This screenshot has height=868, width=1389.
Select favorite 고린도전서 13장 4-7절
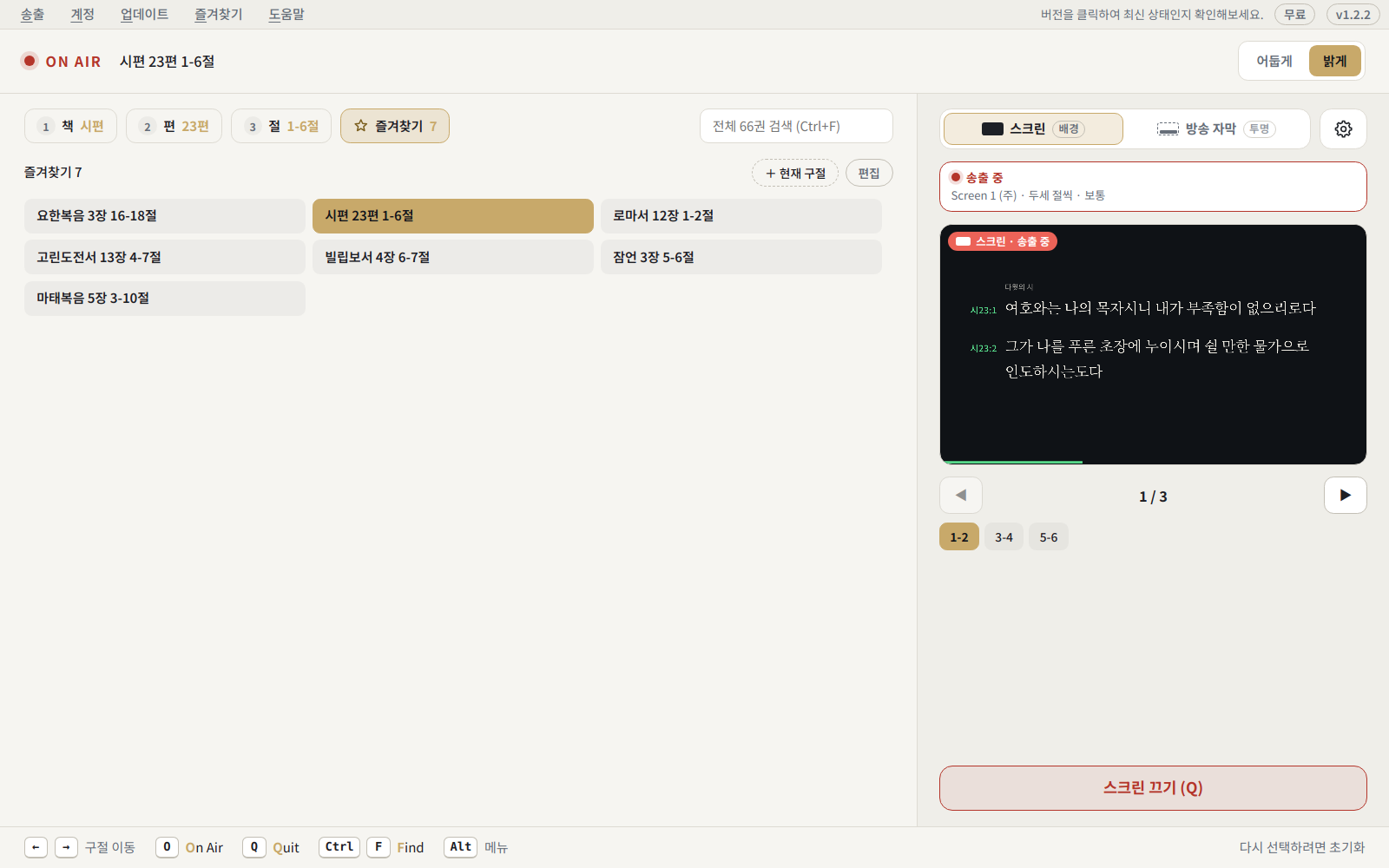click(165, 257)
